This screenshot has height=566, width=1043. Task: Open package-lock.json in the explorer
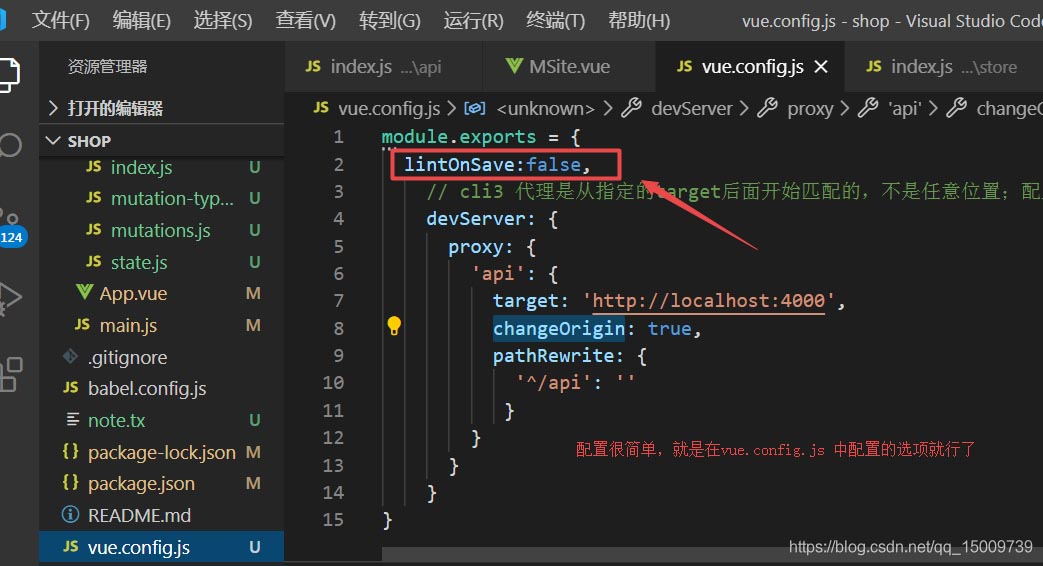pos(162,452)
